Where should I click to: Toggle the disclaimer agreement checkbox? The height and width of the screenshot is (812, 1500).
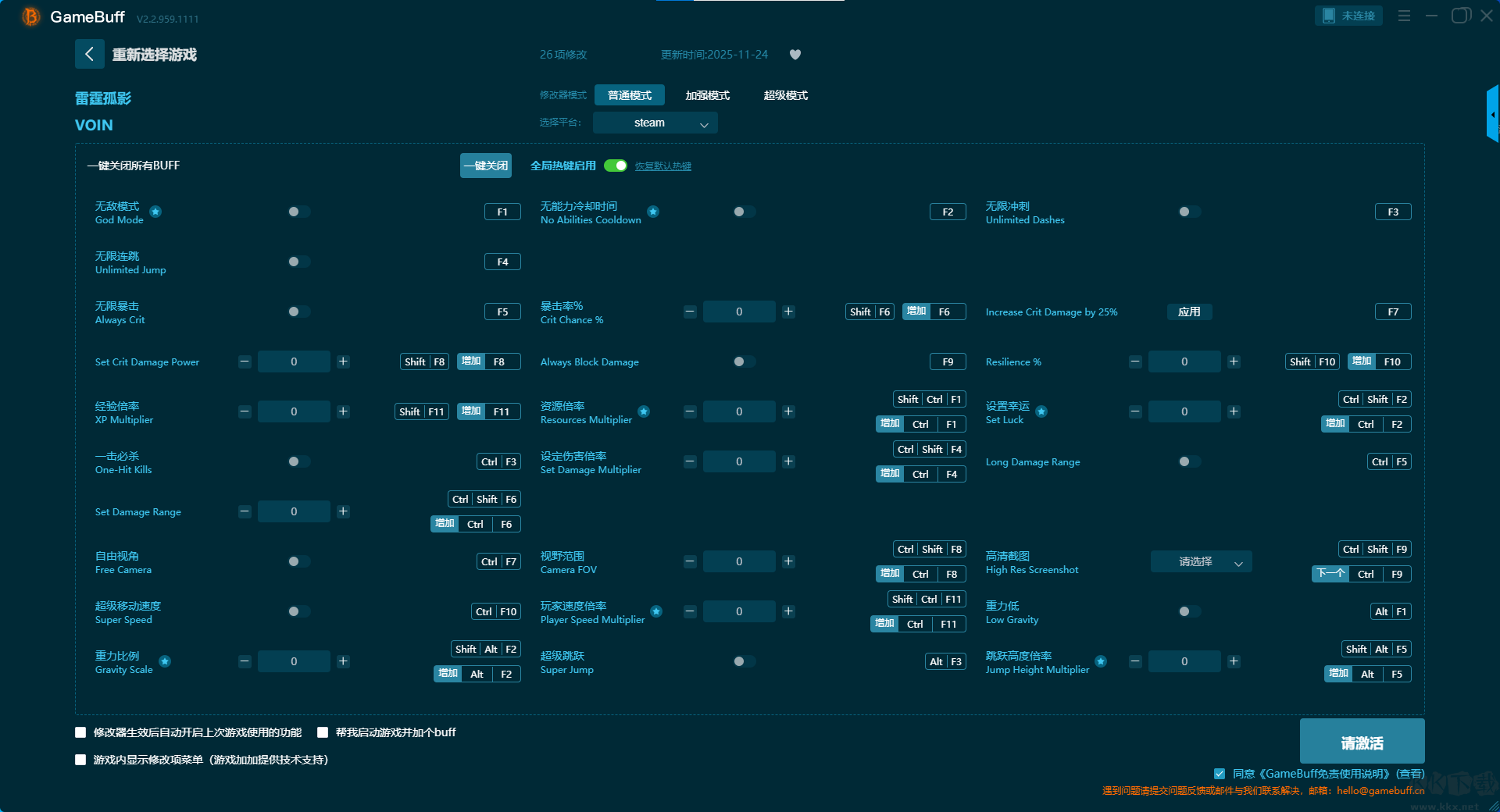(x=1220, y=774)
